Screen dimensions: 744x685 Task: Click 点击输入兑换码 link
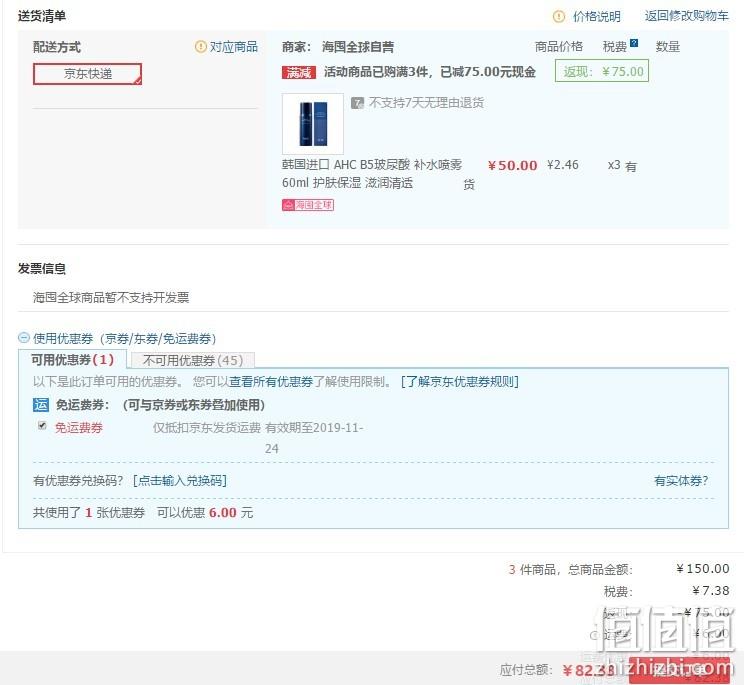180,481
